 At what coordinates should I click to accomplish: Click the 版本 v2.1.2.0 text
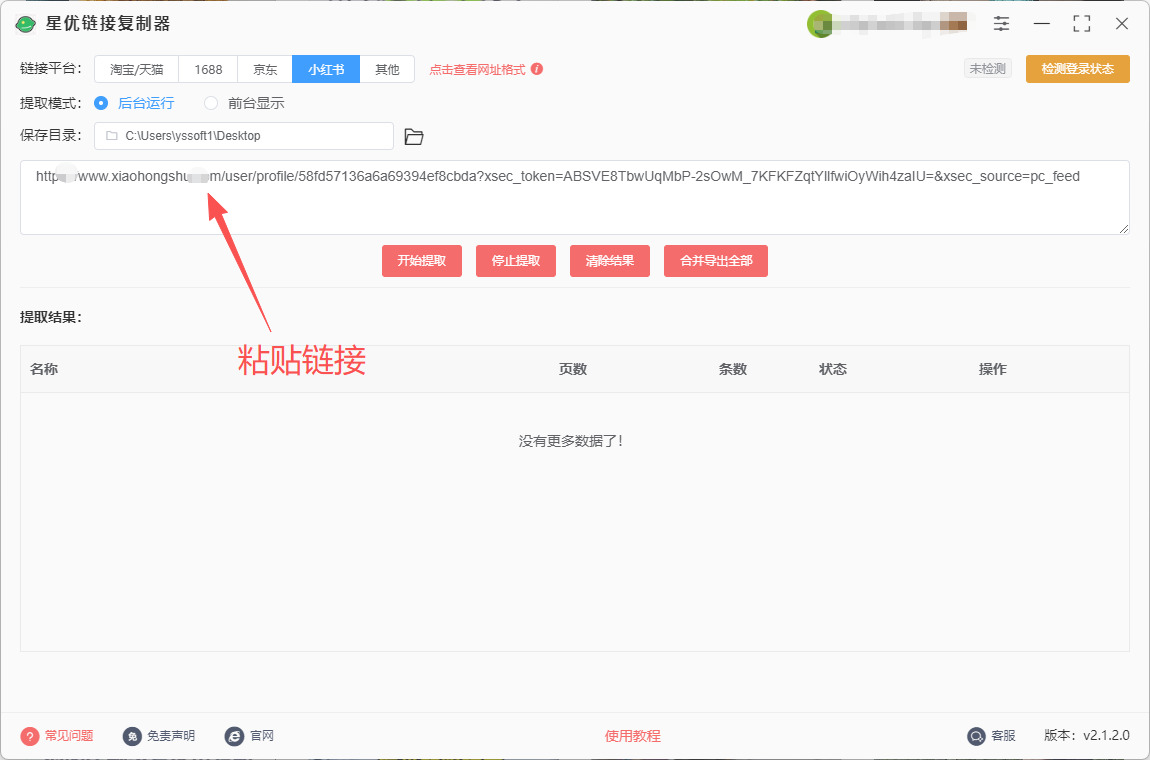point(1087,736)
